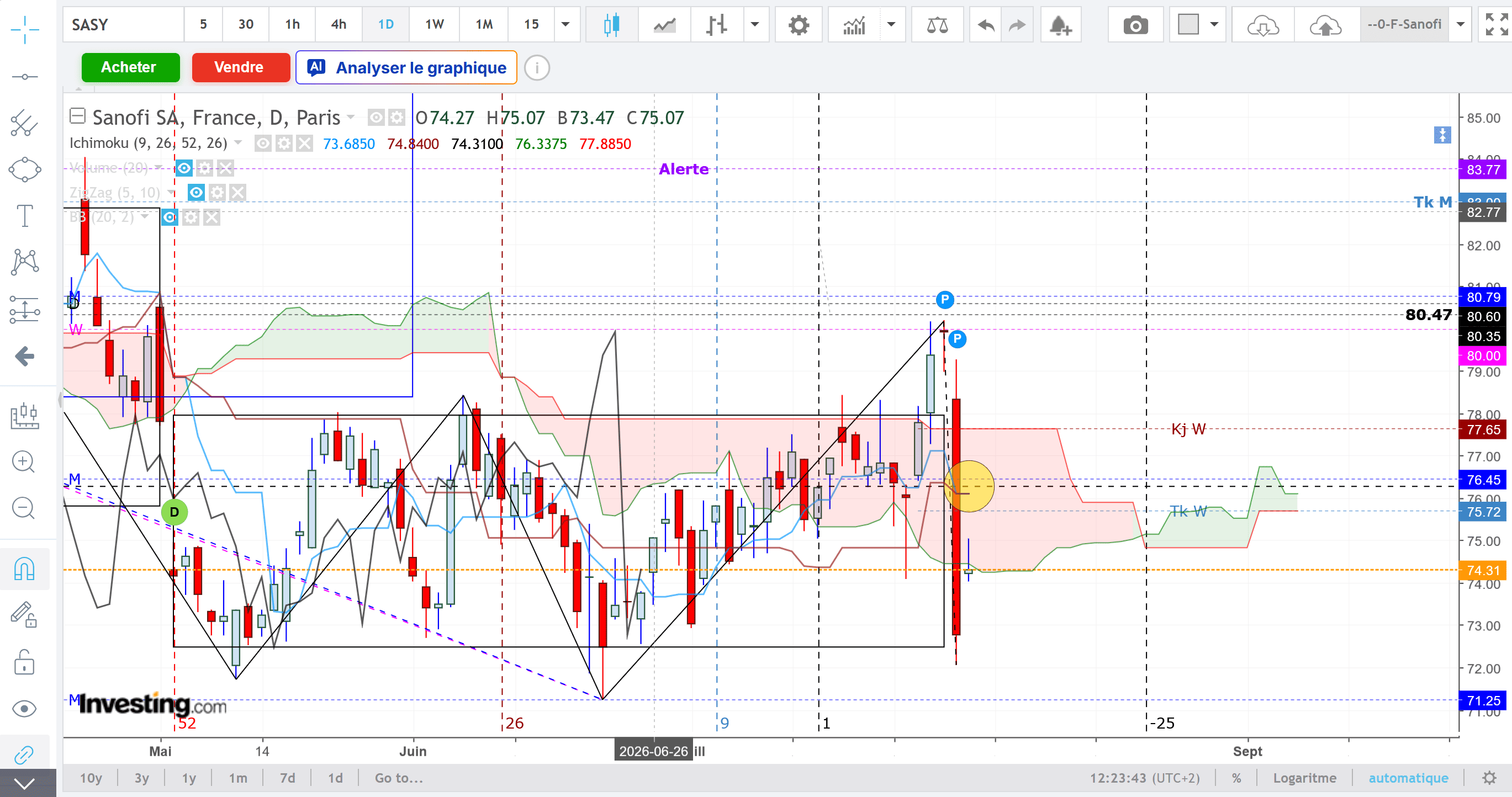Image resolution: width=1512 pixels, height=797 pixels.
Task: Expand the saved layout dropdown arrow
Action: pyautogui.click(x=1461, y=25)
